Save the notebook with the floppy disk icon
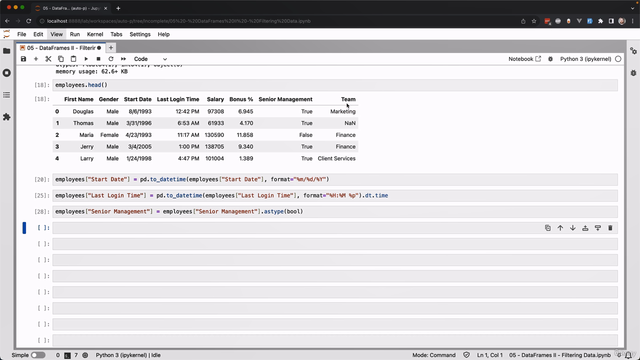Screen dimensions: 640x360 pyautogui.click(x=23, y=59)
